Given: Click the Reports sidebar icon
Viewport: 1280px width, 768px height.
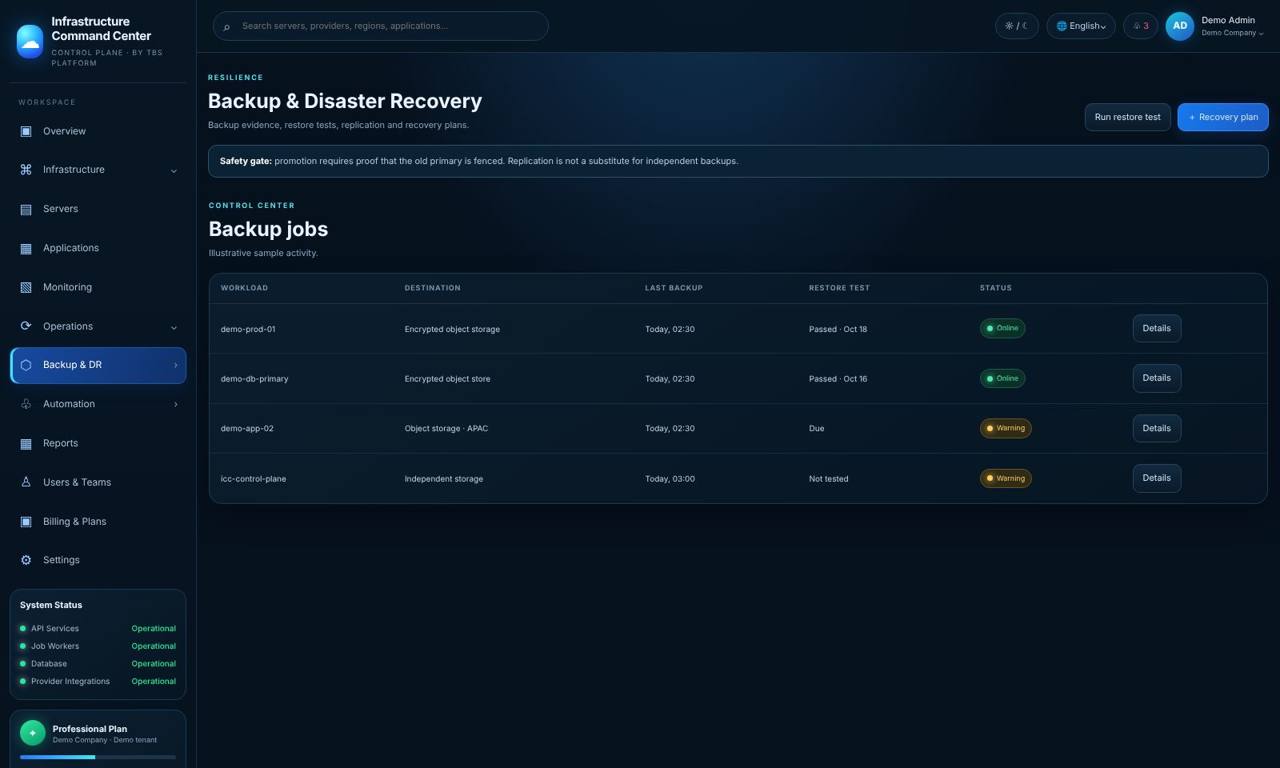Looking at the screenshot, I should 26,443.
